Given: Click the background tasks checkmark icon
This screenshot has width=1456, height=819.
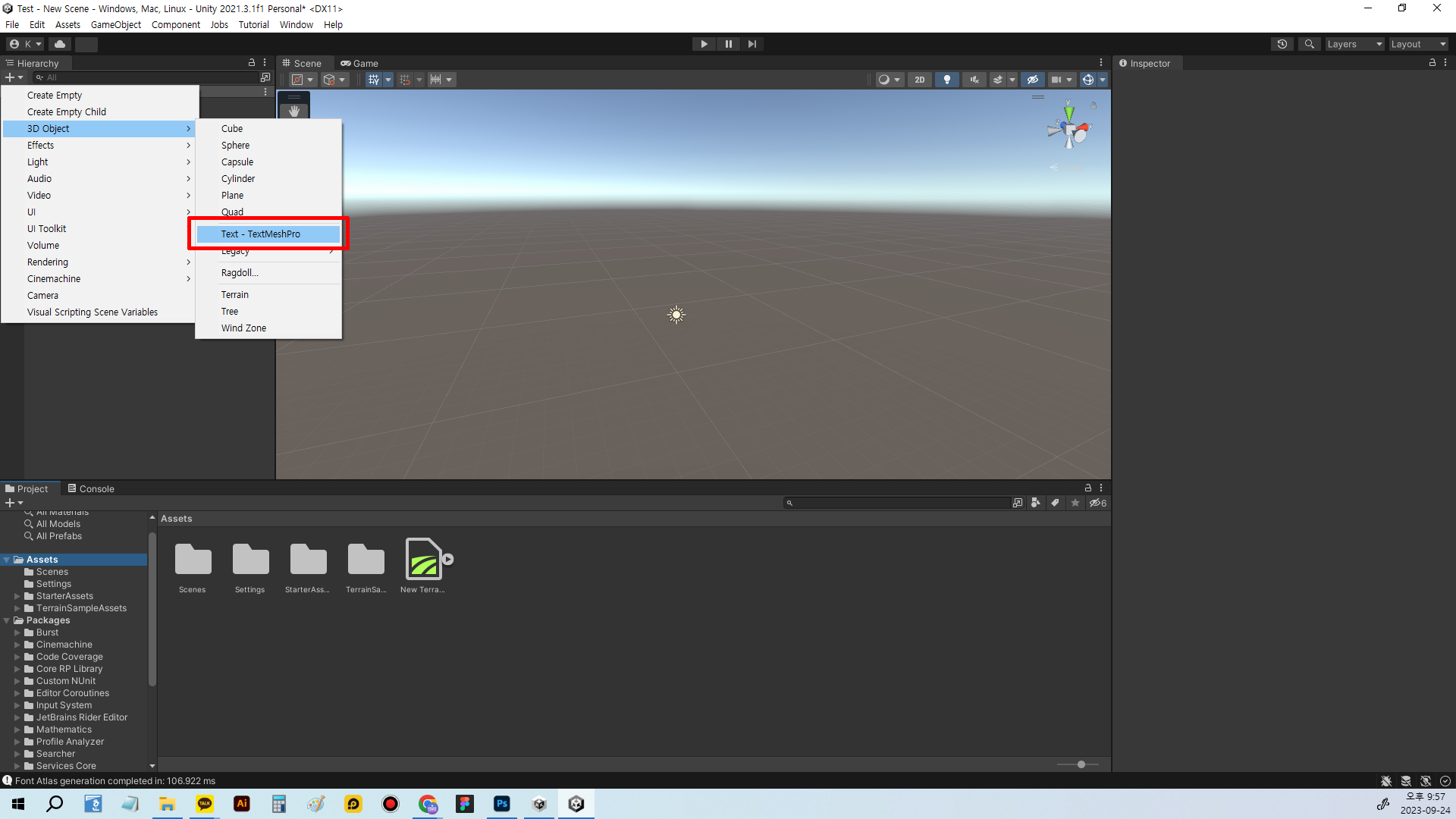Looking at the screenshot, I should click(1445, 781).
